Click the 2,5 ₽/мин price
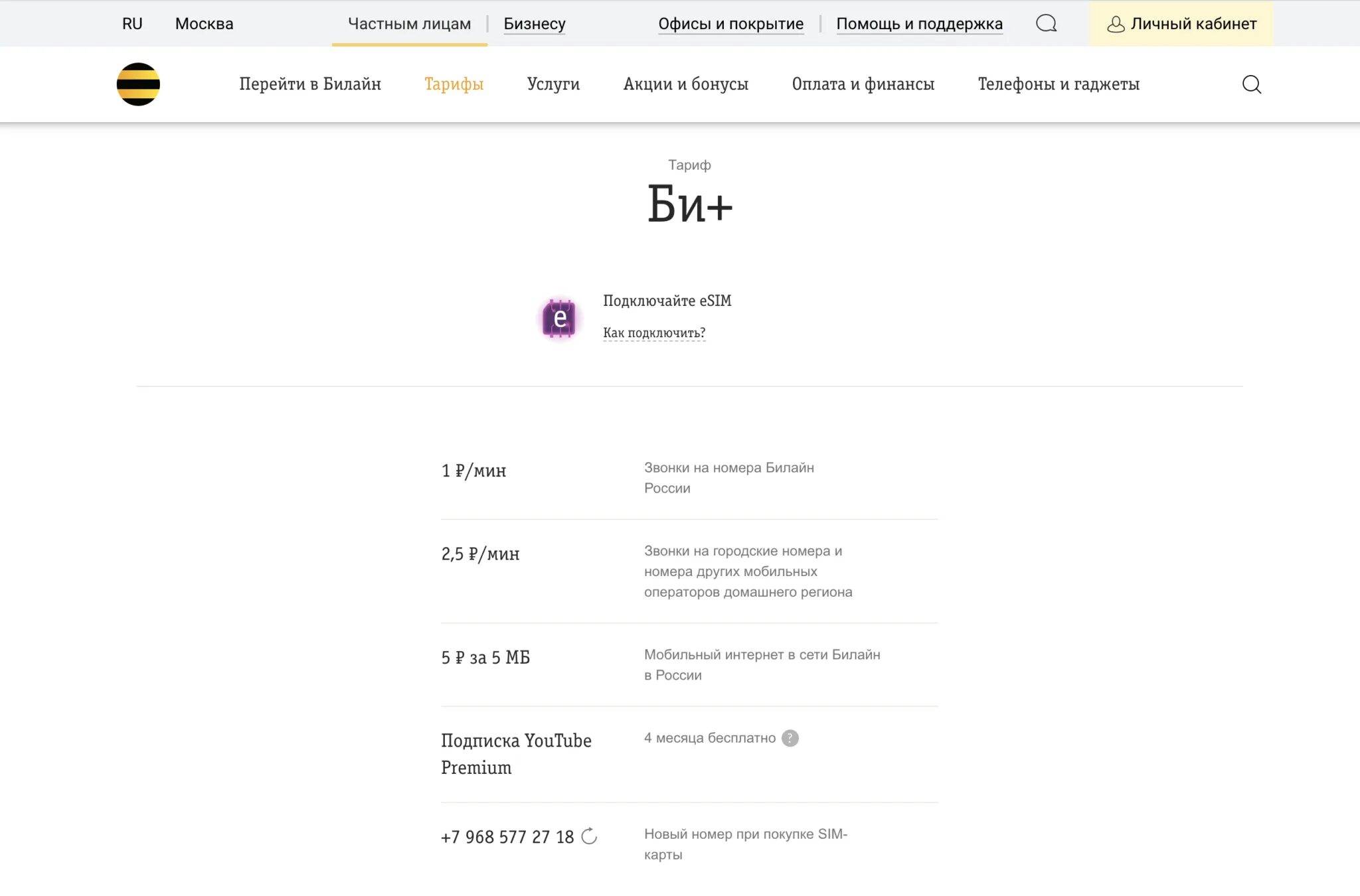The image size is (1360, 896). (x=480, y=554)
